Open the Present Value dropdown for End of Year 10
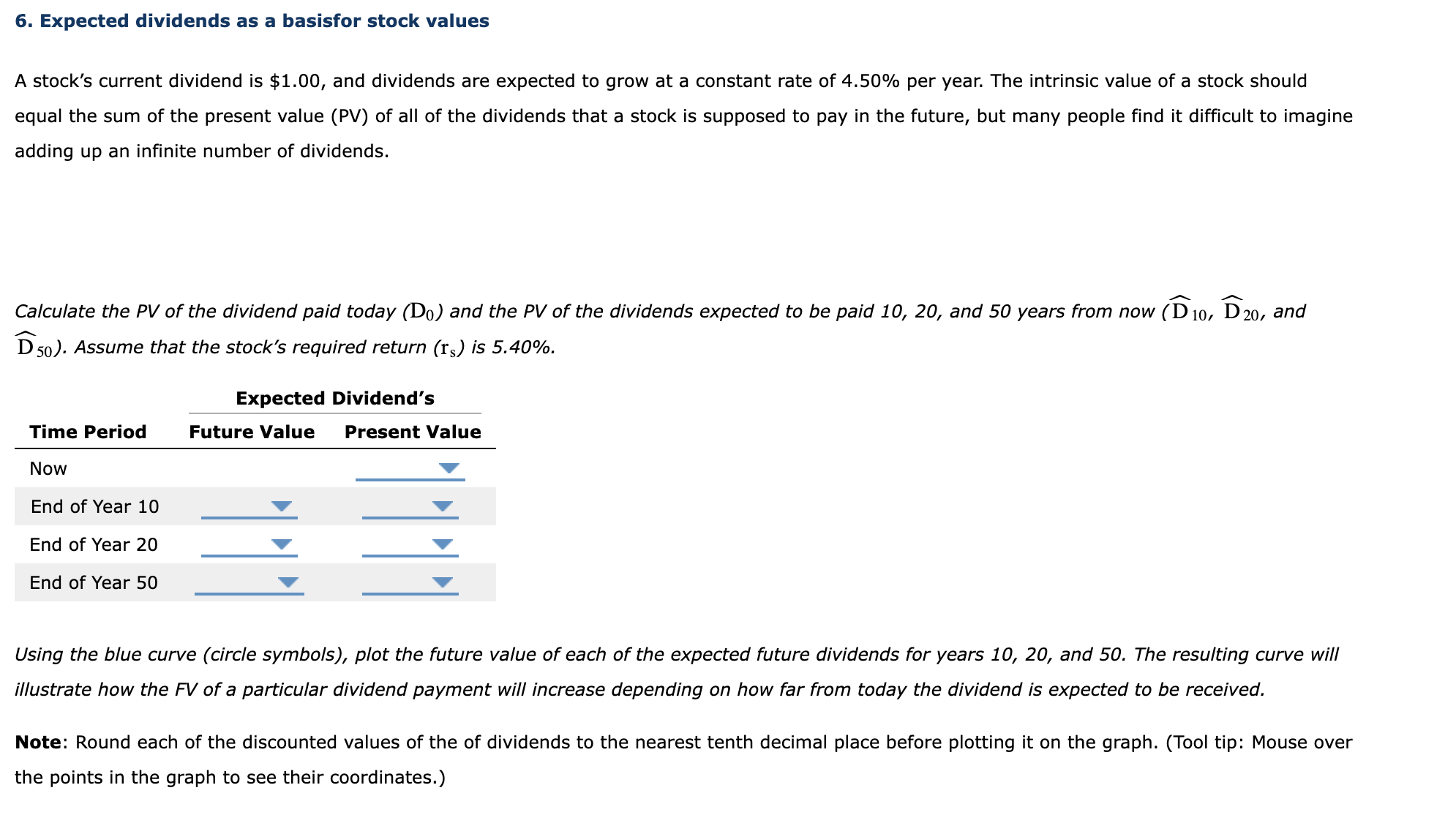 coord(442,504)
